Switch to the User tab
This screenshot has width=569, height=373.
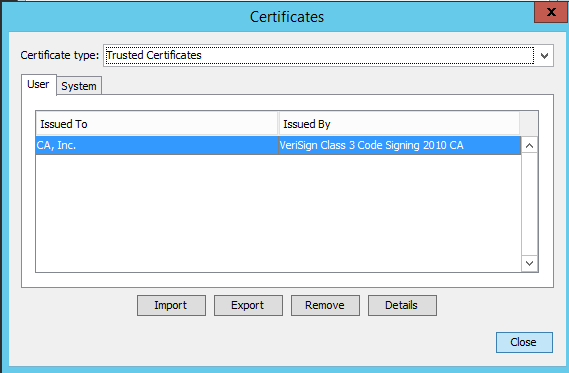(38, 85)
